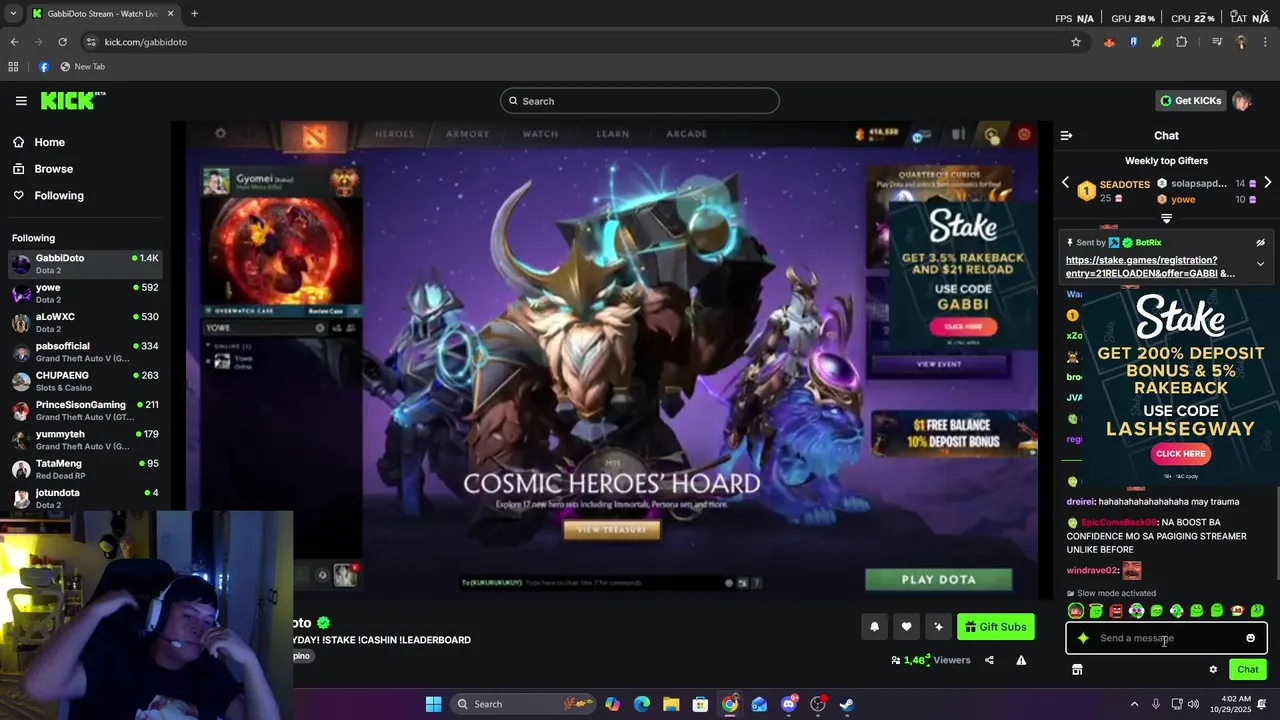Hide the pinned BotRix message
The image size is (1280, 720).
click(1260, 243)
